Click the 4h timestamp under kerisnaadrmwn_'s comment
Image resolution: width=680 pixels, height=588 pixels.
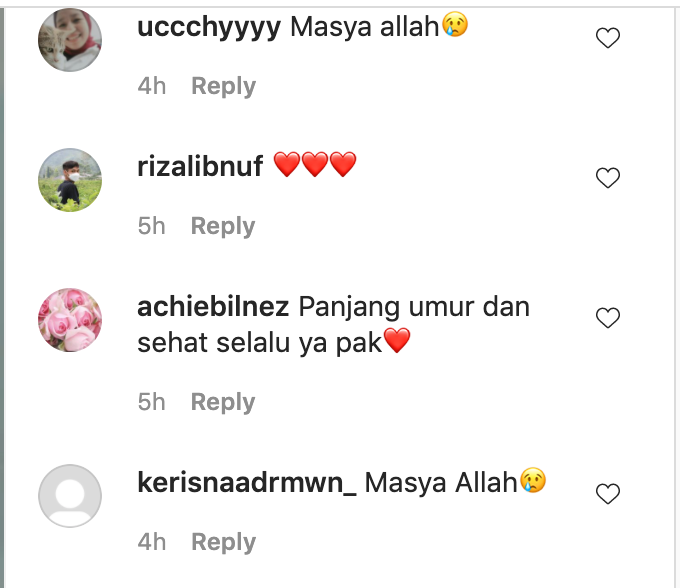point(152,542)
